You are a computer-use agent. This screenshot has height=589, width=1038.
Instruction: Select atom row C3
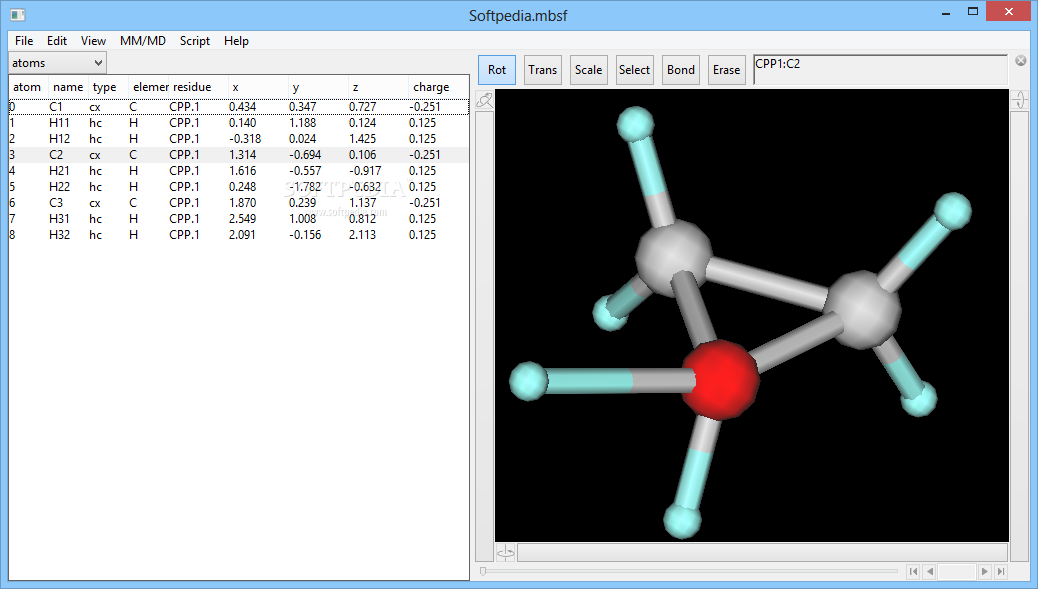[x=239, y=203]
